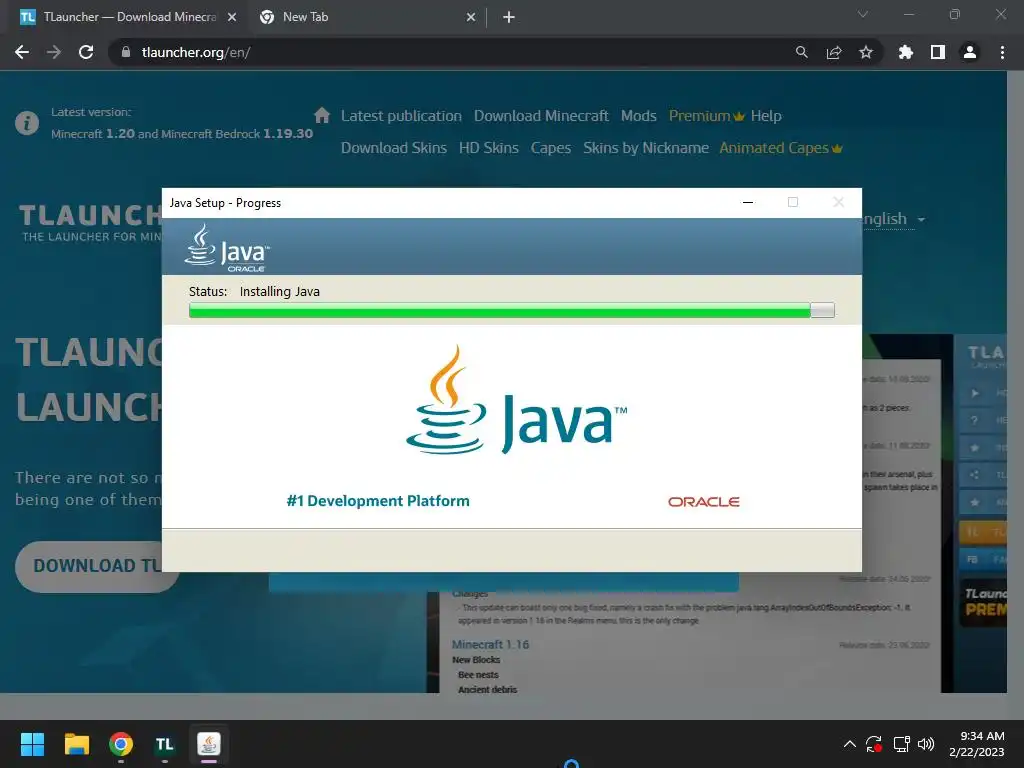Open a new browser tab with plus button

point(509,17)
